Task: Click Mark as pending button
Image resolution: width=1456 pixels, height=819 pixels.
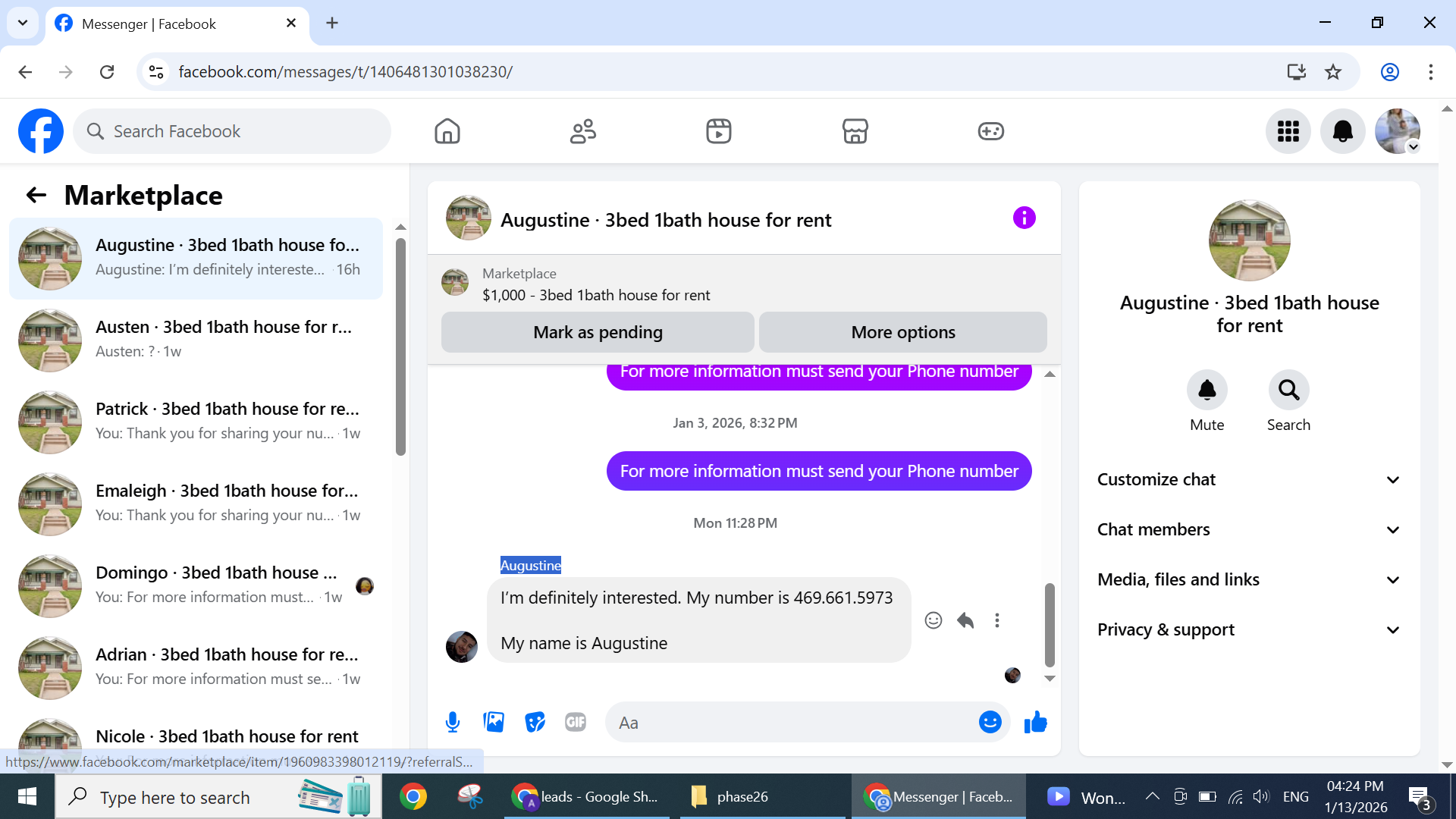Action: tap(598, 332)
